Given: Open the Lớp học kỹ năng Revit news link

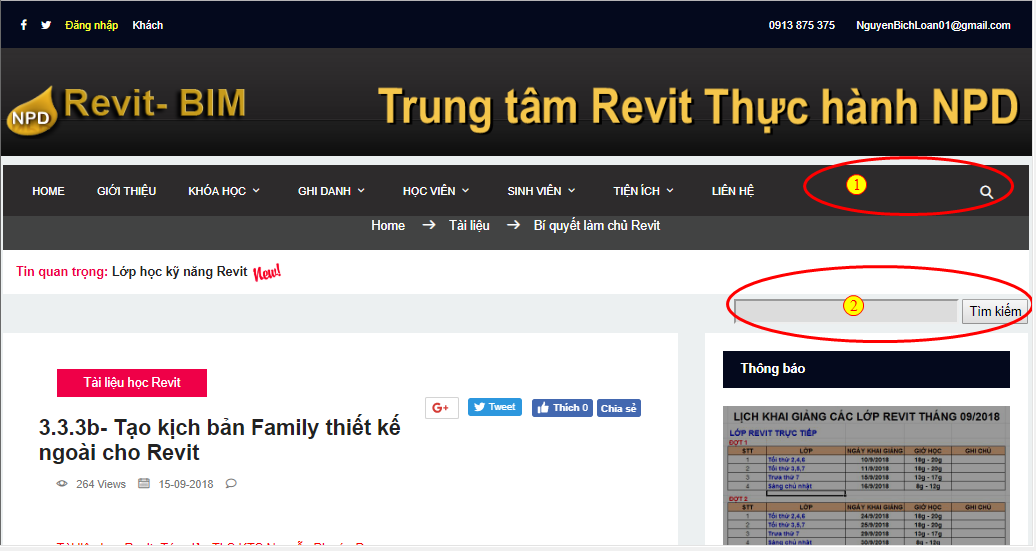Looking at the screenshot, I should (180, 272).
